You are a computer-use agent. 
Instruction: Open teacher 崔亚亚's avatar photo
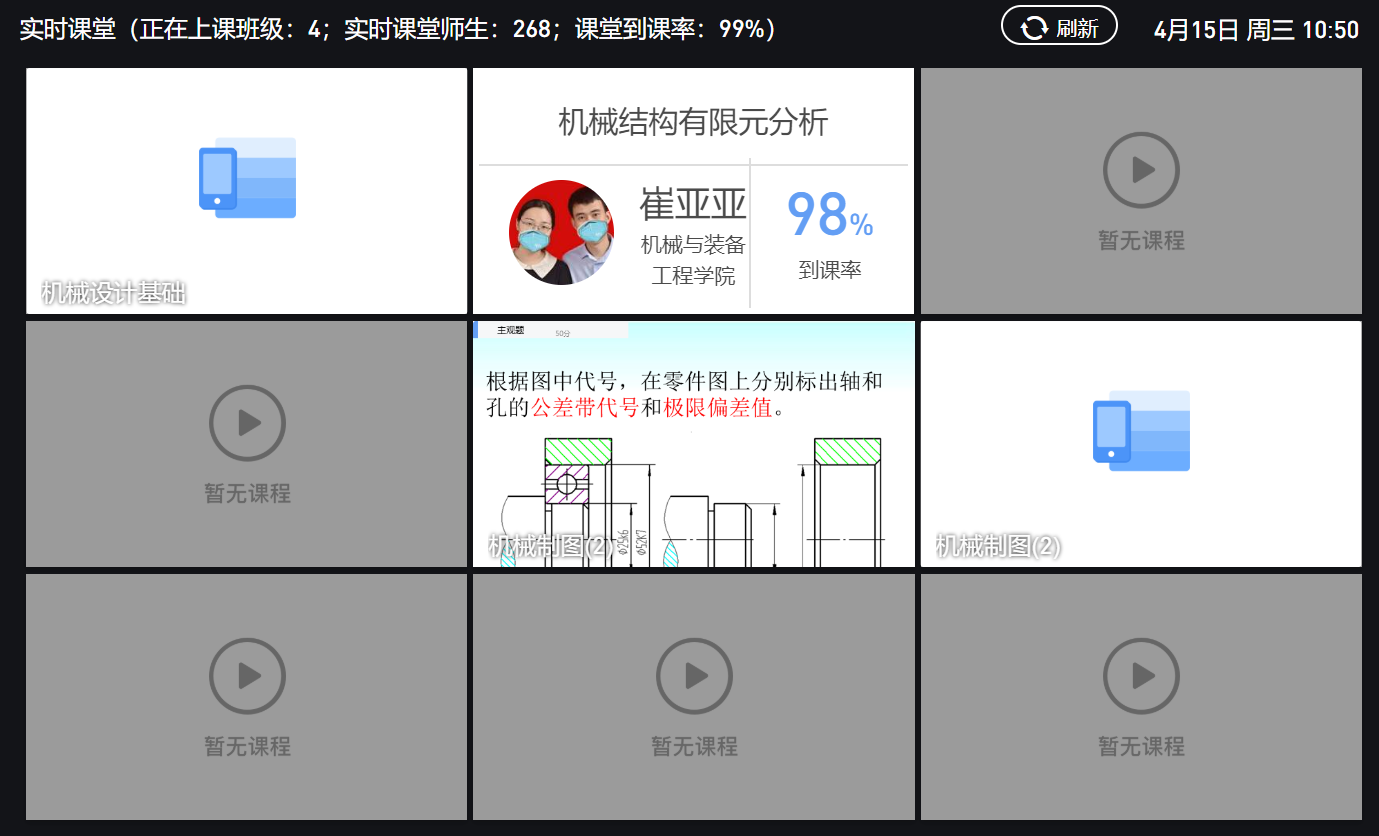[561, 233]
